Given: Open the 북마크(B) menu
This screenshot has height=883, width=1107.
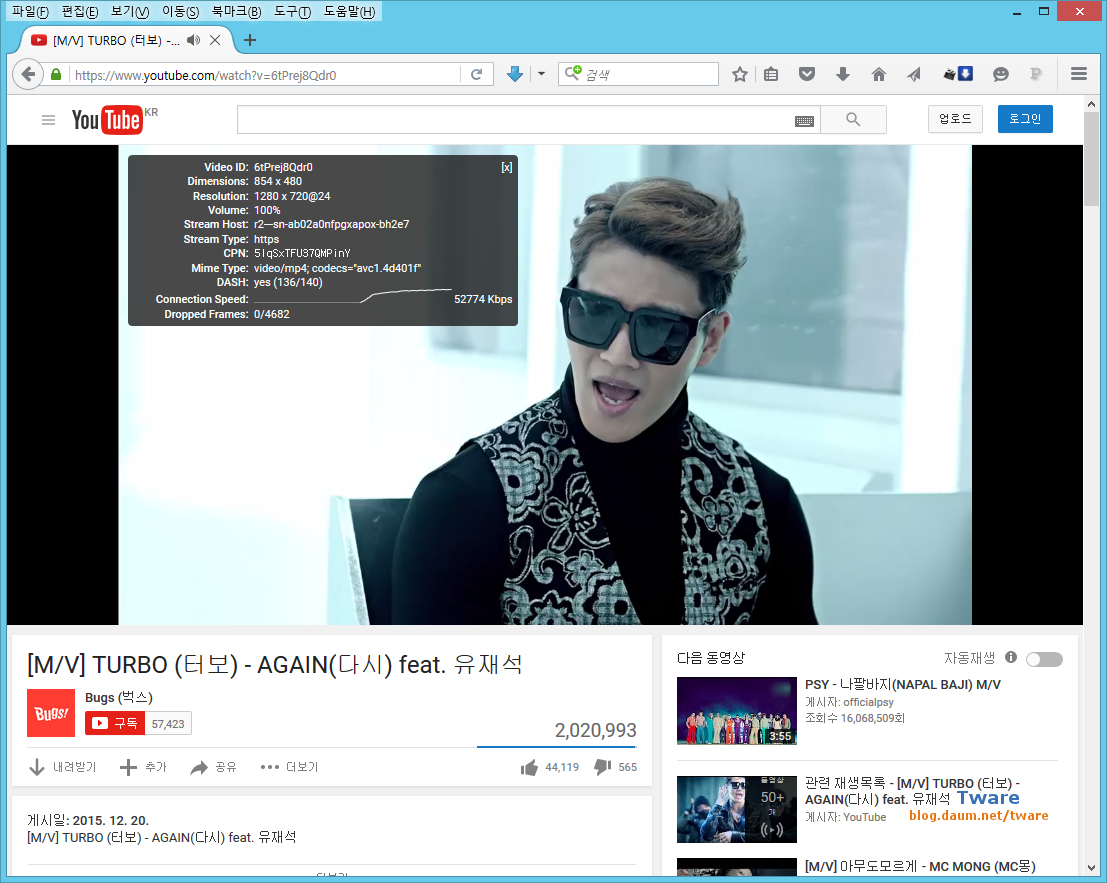Looking at the screenshot, I should click(x=237, y=11).
